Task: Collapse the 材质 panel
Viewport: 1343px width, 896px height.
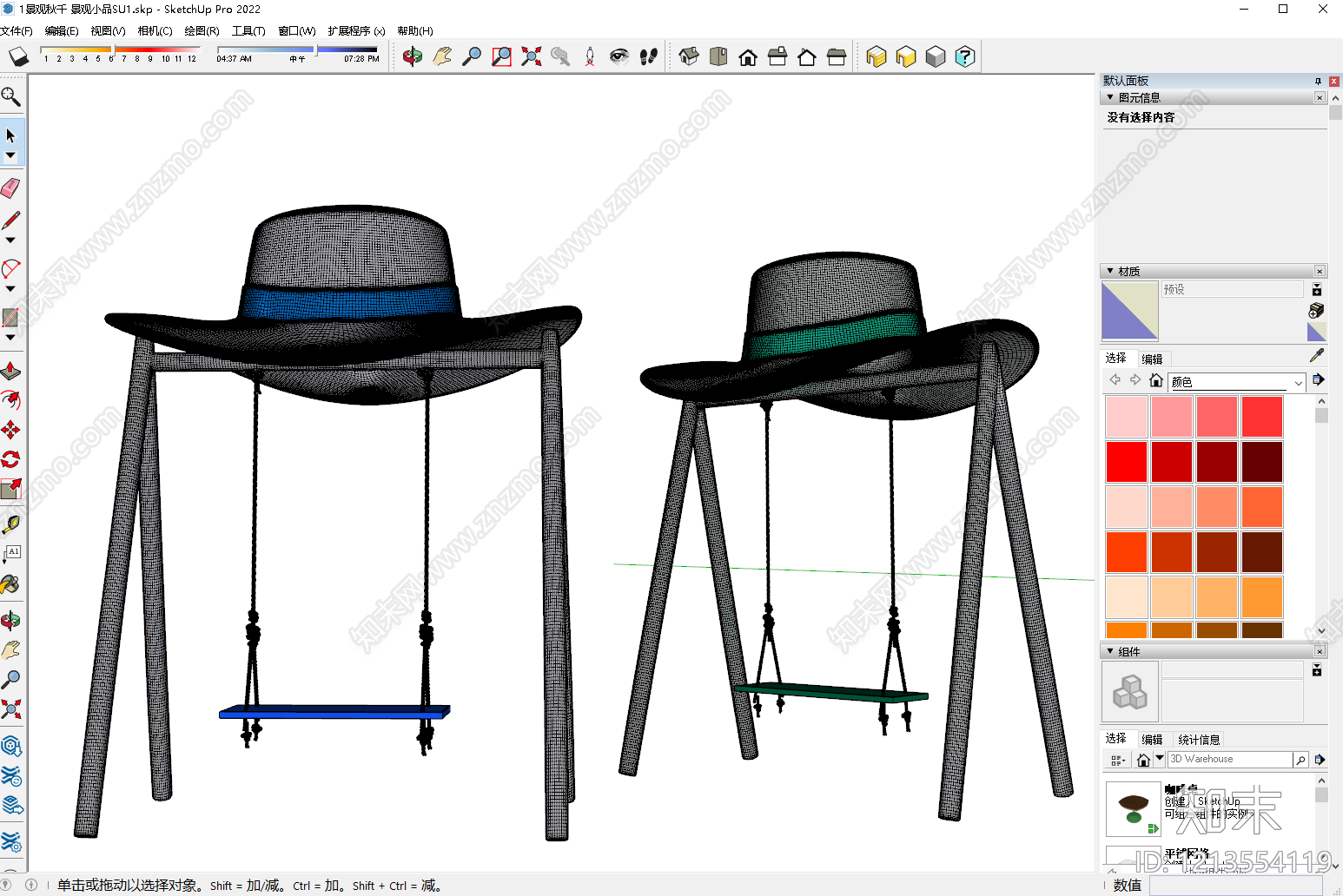Action: pyautogui.click(x=1110, y=271)
